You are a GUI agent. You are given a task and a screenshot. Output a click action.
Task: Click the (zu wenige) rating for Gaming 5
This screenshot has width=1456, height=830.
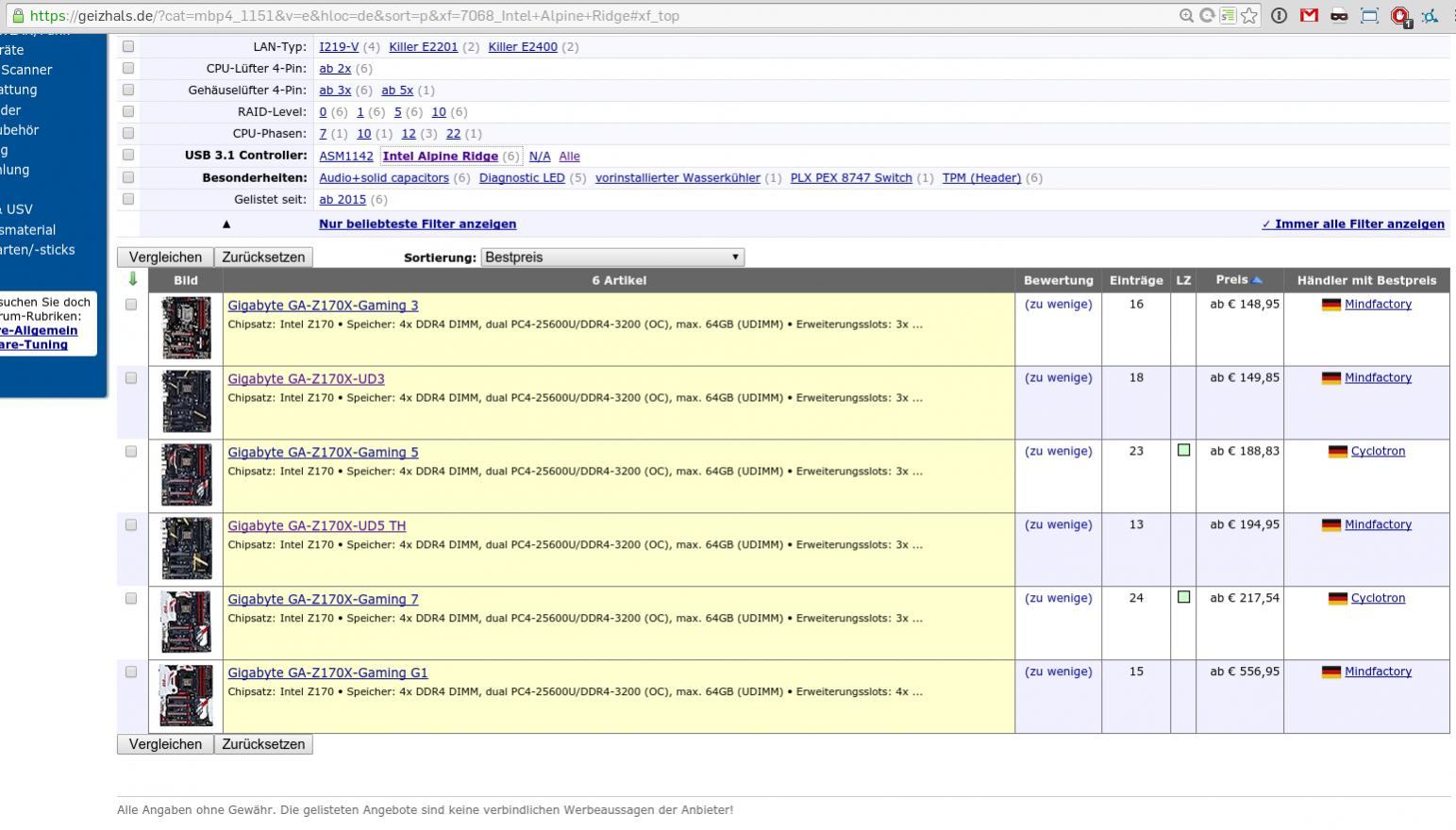pos(1059,451)
